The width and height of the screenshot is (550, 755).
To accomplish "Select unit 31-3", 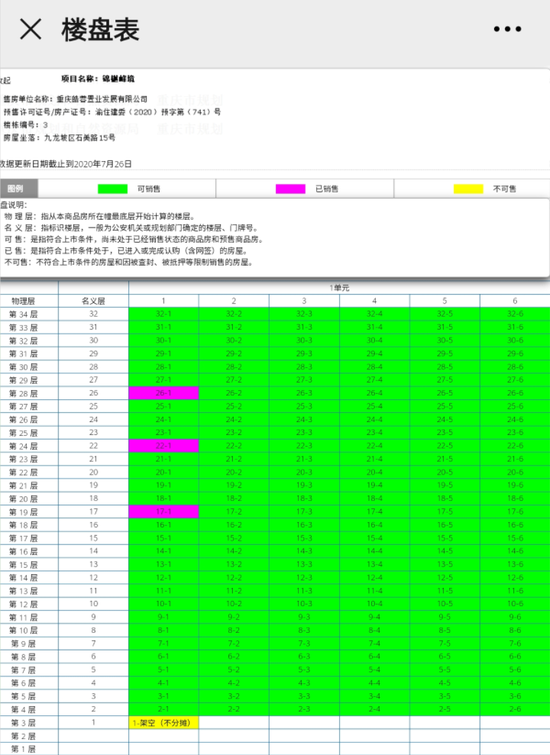I will point(304,327).
